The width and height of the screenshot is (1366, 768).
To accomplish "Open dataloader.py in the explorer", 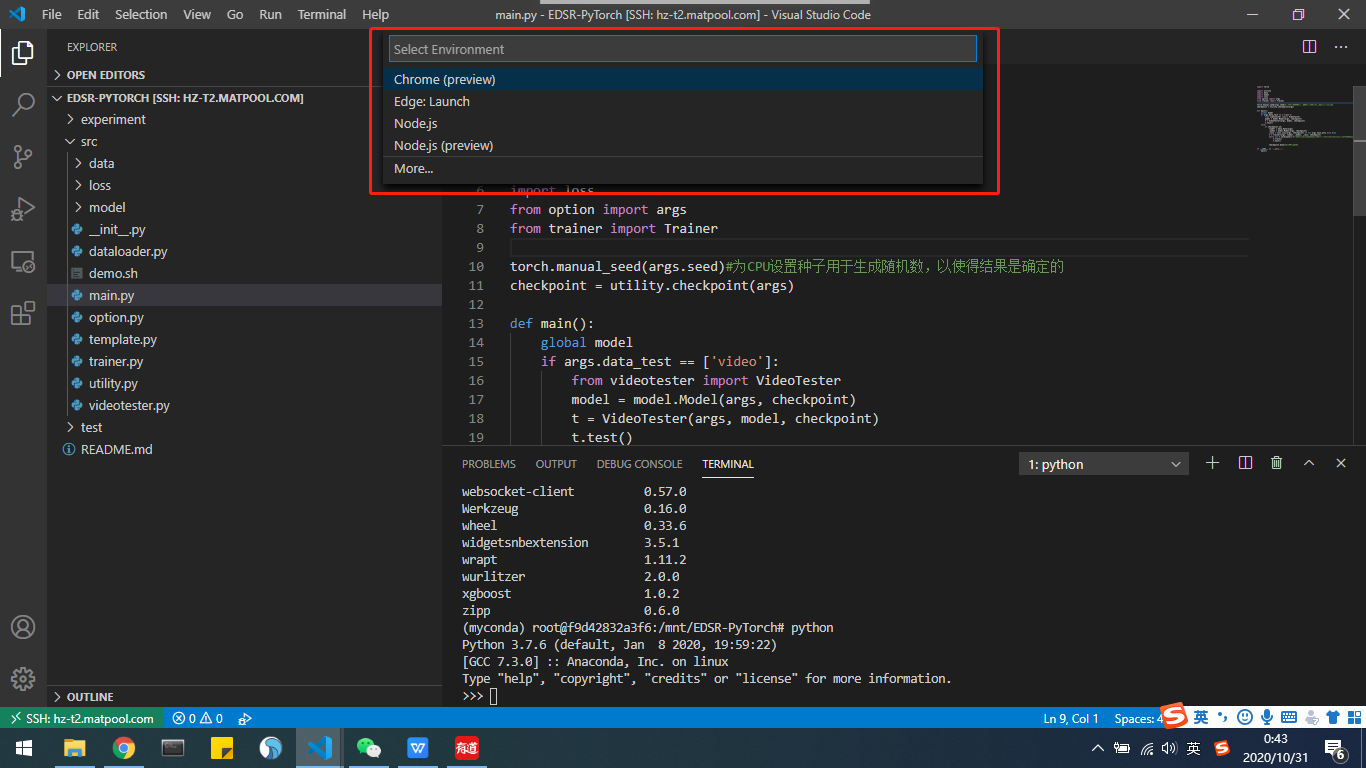I will (244, 251).
